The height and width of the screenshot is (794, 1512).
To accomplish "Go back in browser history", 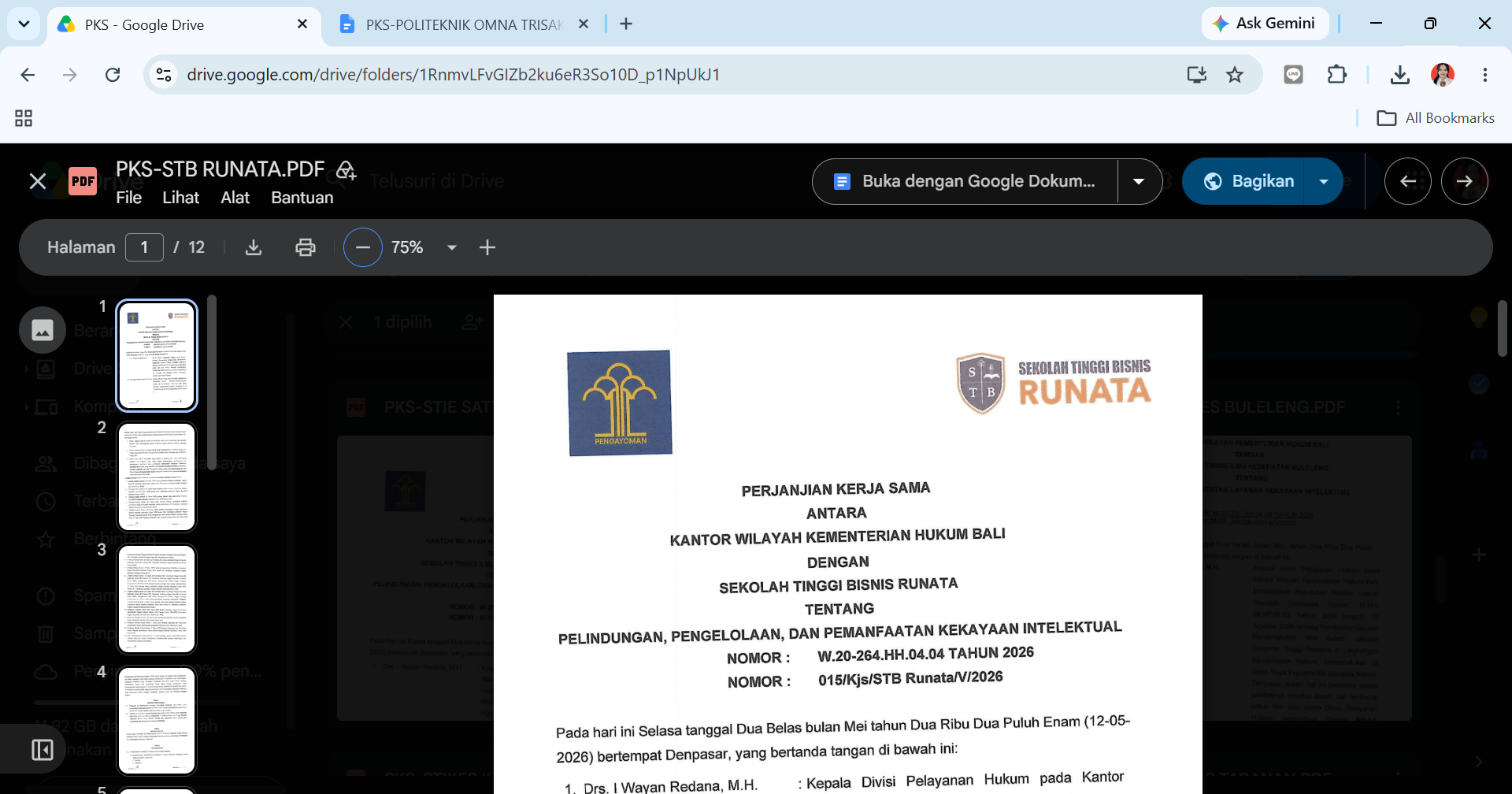I will pyautogui.click(x=28, y=75).
